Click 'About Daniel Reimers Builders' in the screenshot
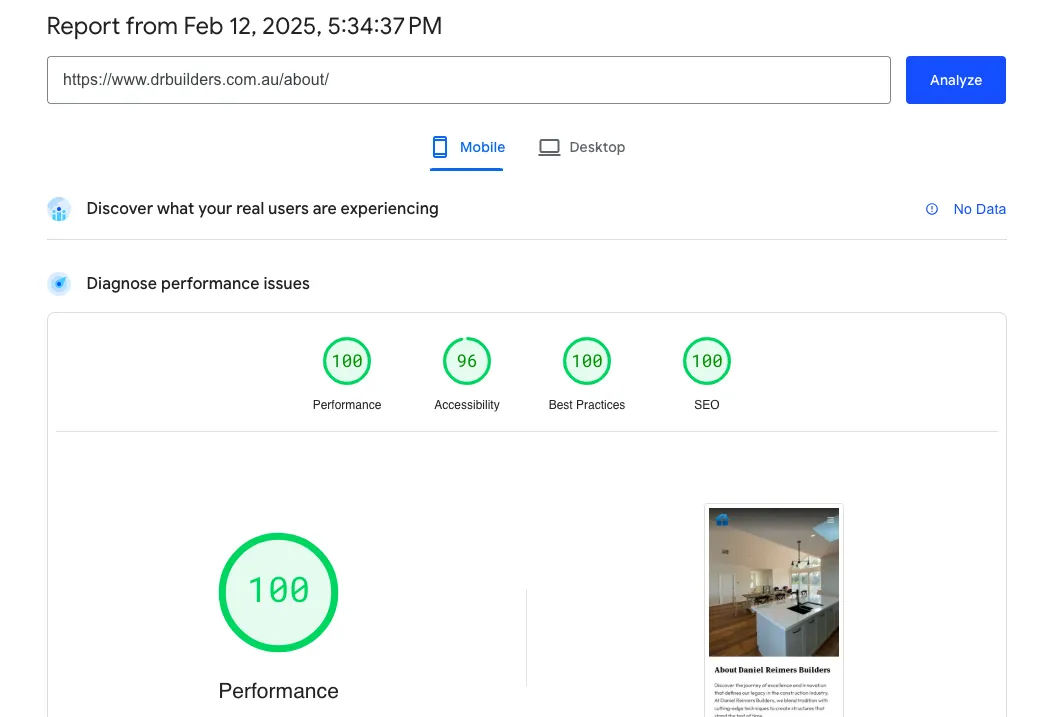This screenshot has height=717, width=1055. pyautogui.click(x=772, y=670)
